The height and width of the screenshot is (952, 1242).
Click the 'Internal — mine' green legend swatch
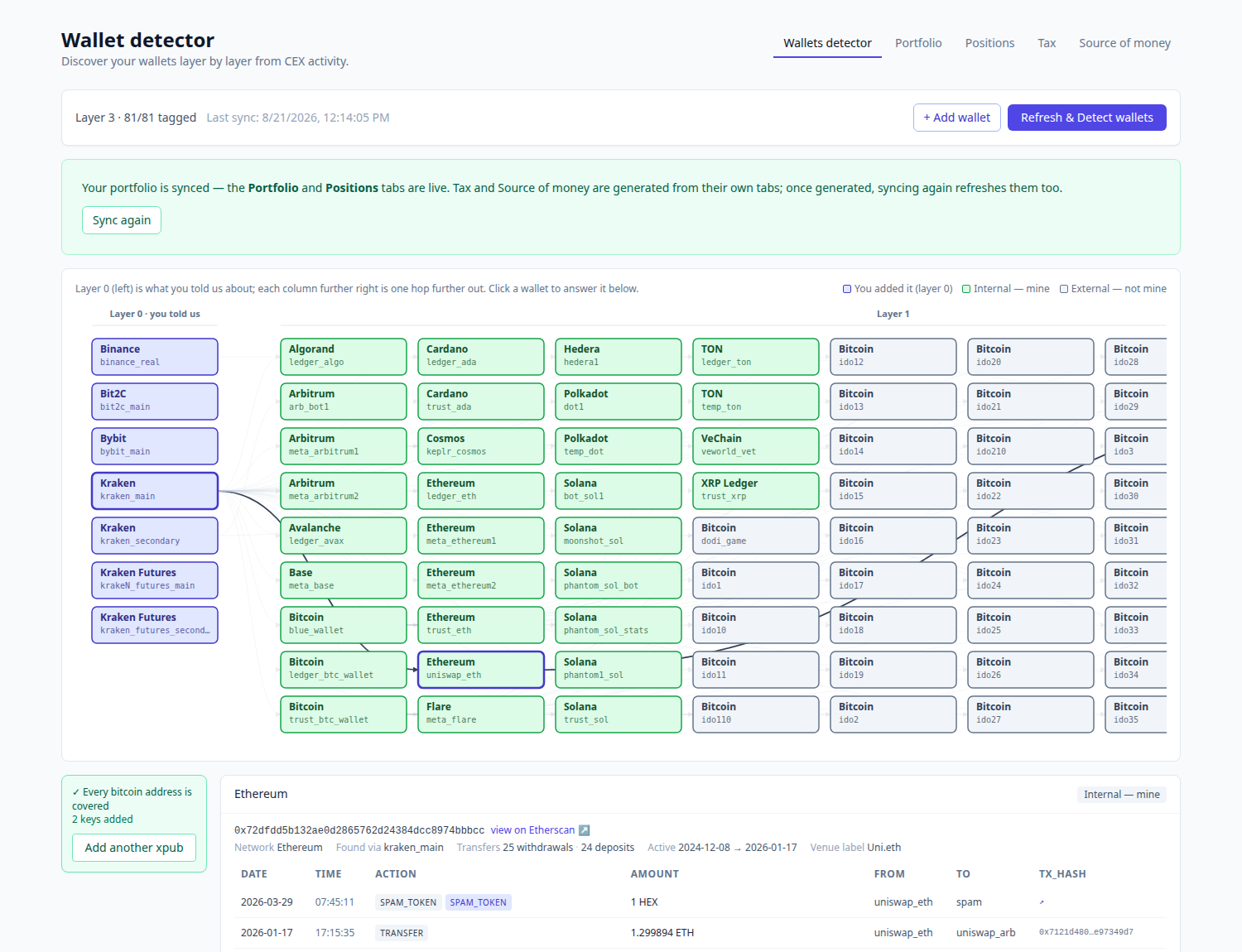point(966,289)
